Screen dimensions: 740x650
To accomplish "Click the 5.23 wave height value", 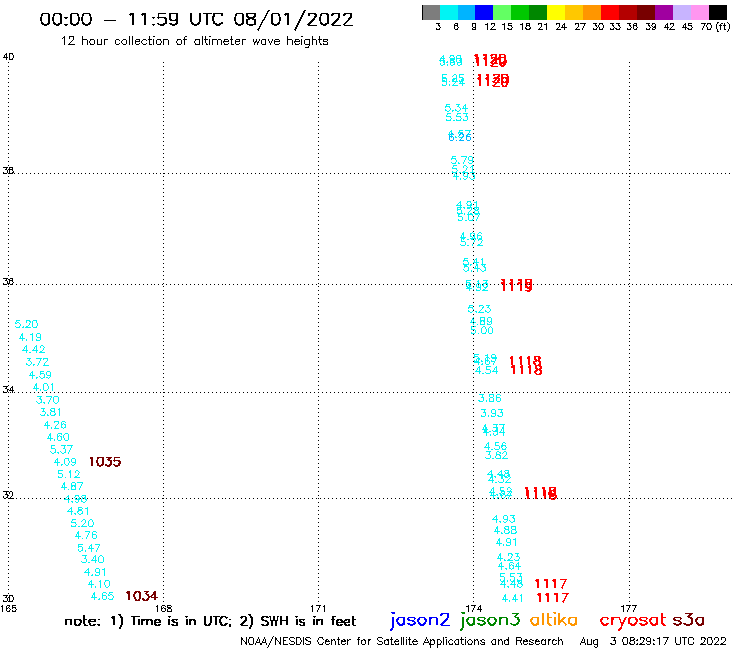I will pos(479,309).
